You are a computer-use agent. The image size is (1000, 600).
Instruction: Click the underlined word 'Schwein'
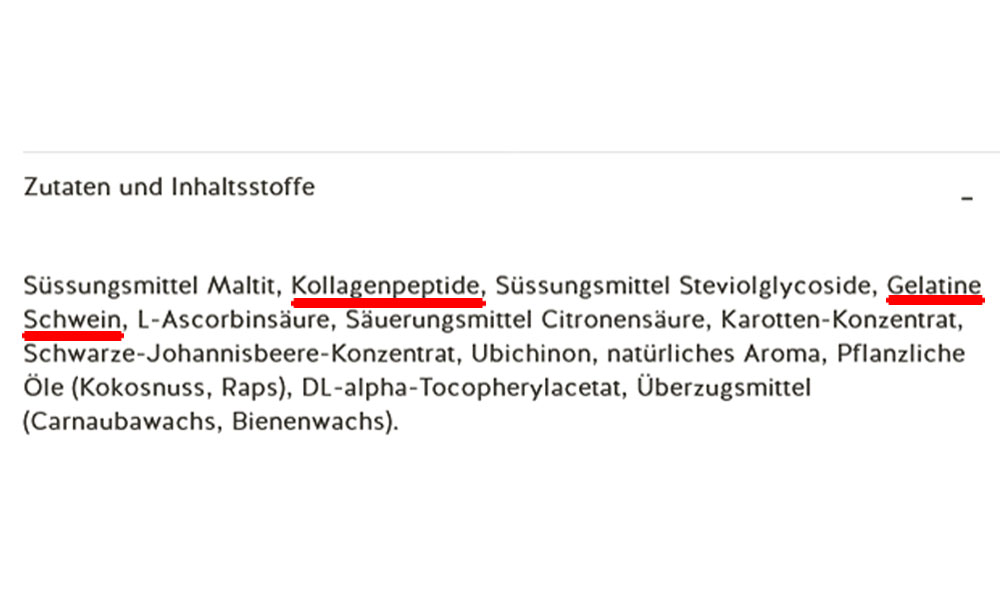point(72,319)
